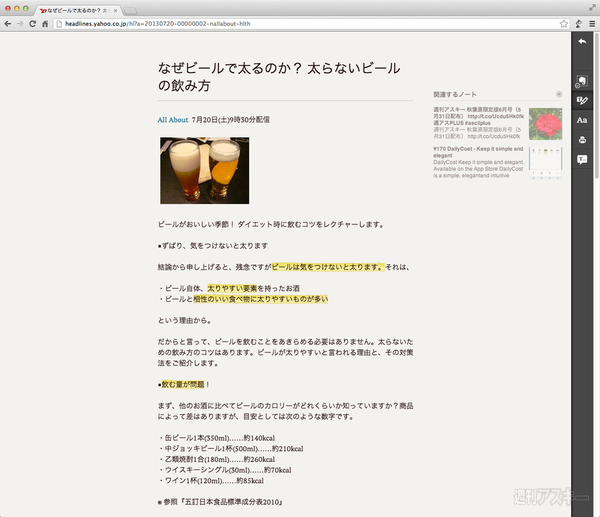Open a new tab with the blank tab button
600x517 pixels.
coord(130,11)
